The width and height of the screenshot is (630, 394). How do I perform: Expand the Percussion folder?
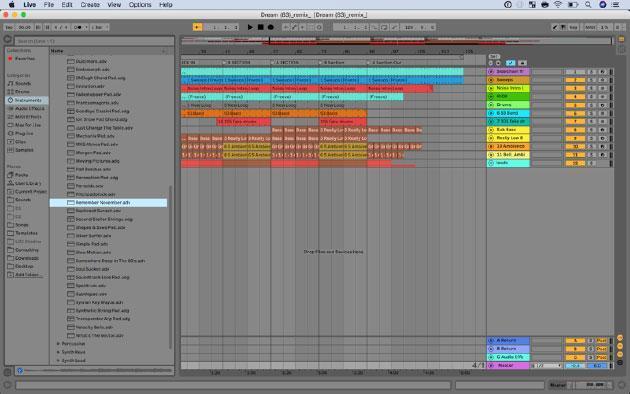58,344
